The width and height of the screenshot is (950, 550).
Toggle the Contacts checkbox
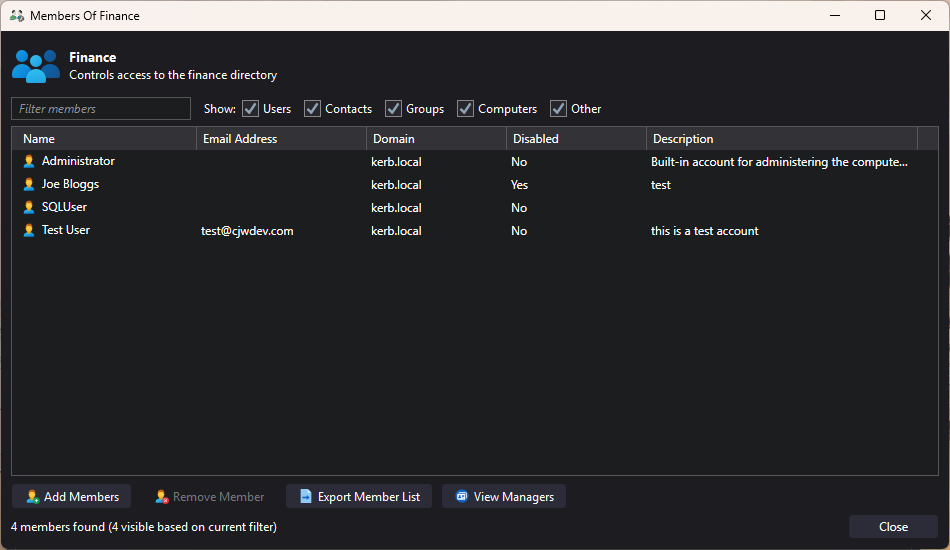312,109
